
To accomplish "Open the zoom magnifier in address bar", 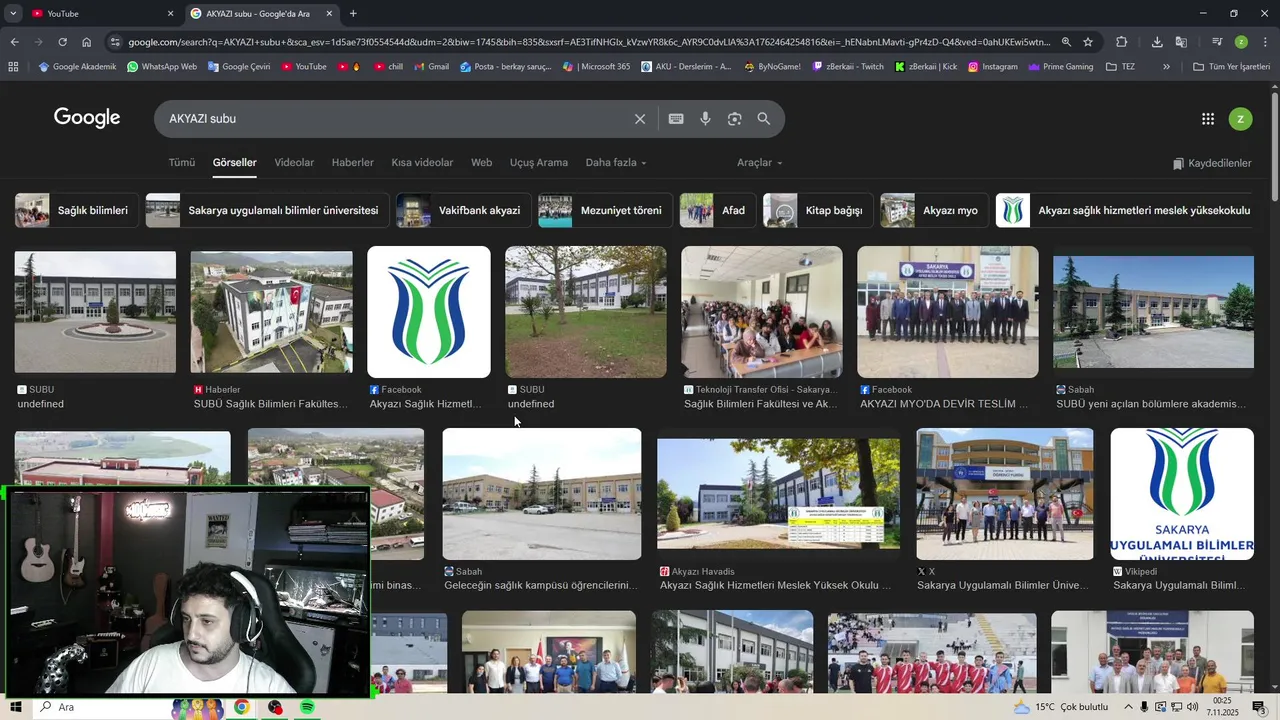I will pyautogui.click(x=1066, y=42).
